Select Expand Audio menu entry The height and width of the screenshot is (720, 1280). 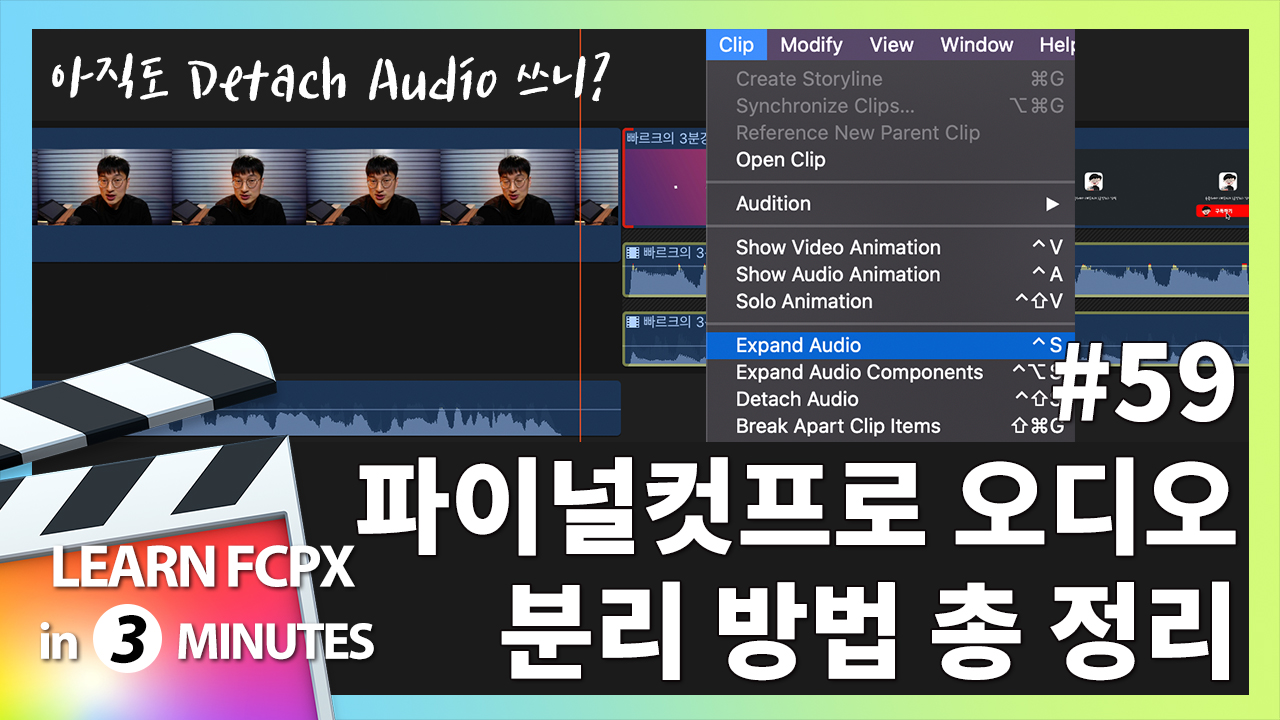890,346
